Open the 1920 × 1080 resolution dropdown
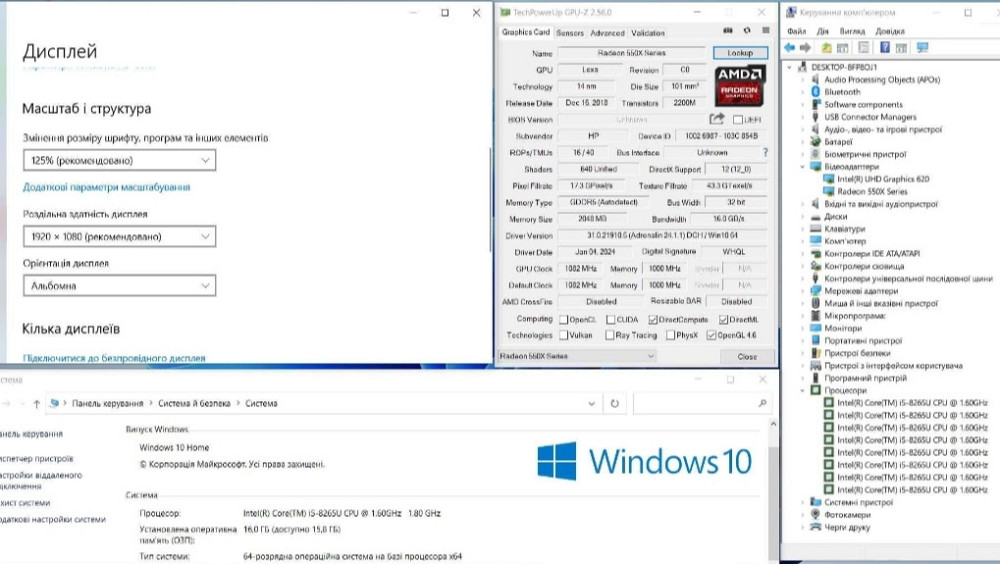The width and height of the screenshot is (1000, 564). 119,237
